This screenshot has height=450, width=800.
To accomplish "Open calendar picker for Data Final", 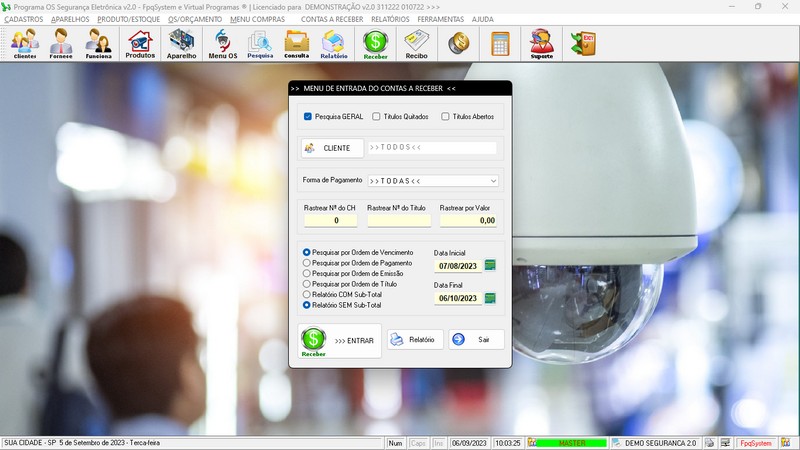I will click(x=490, y=298).
